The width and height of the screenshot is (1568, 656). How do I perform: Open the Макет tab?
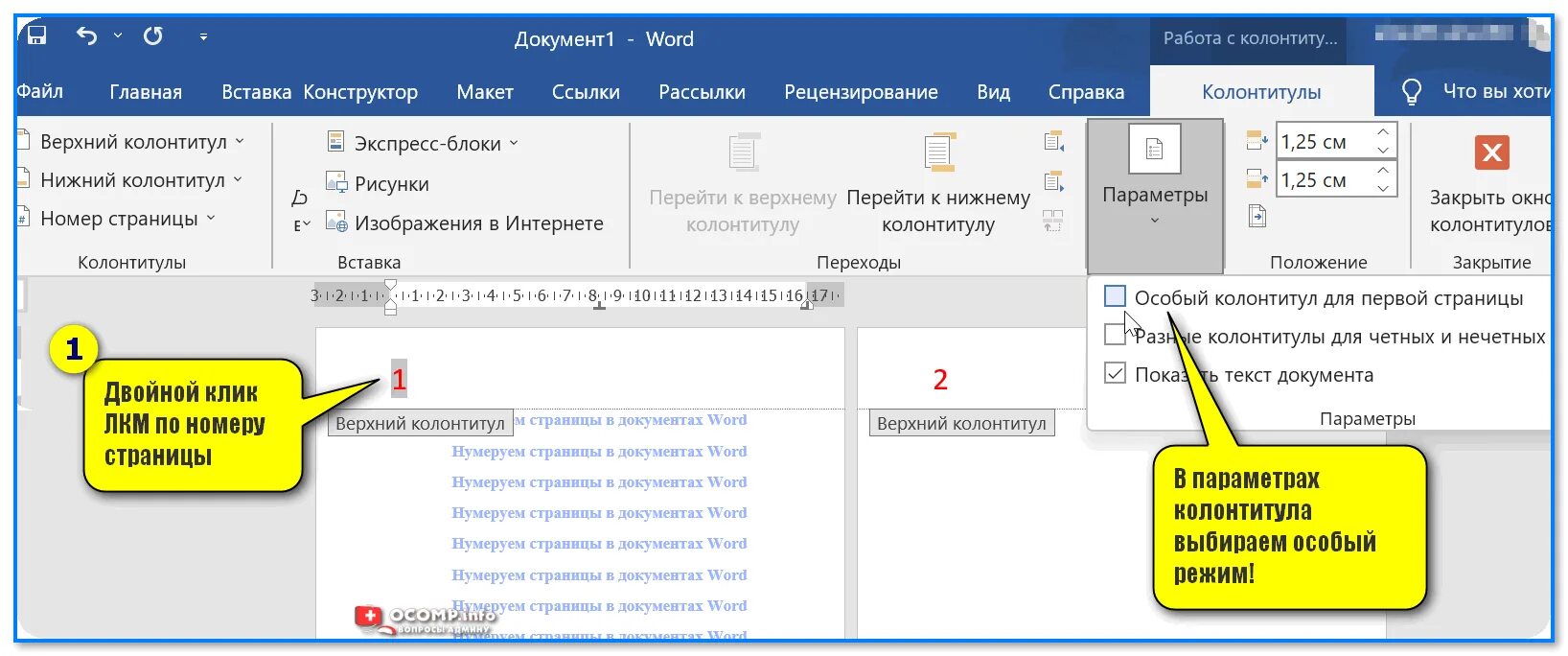[485, 92]
